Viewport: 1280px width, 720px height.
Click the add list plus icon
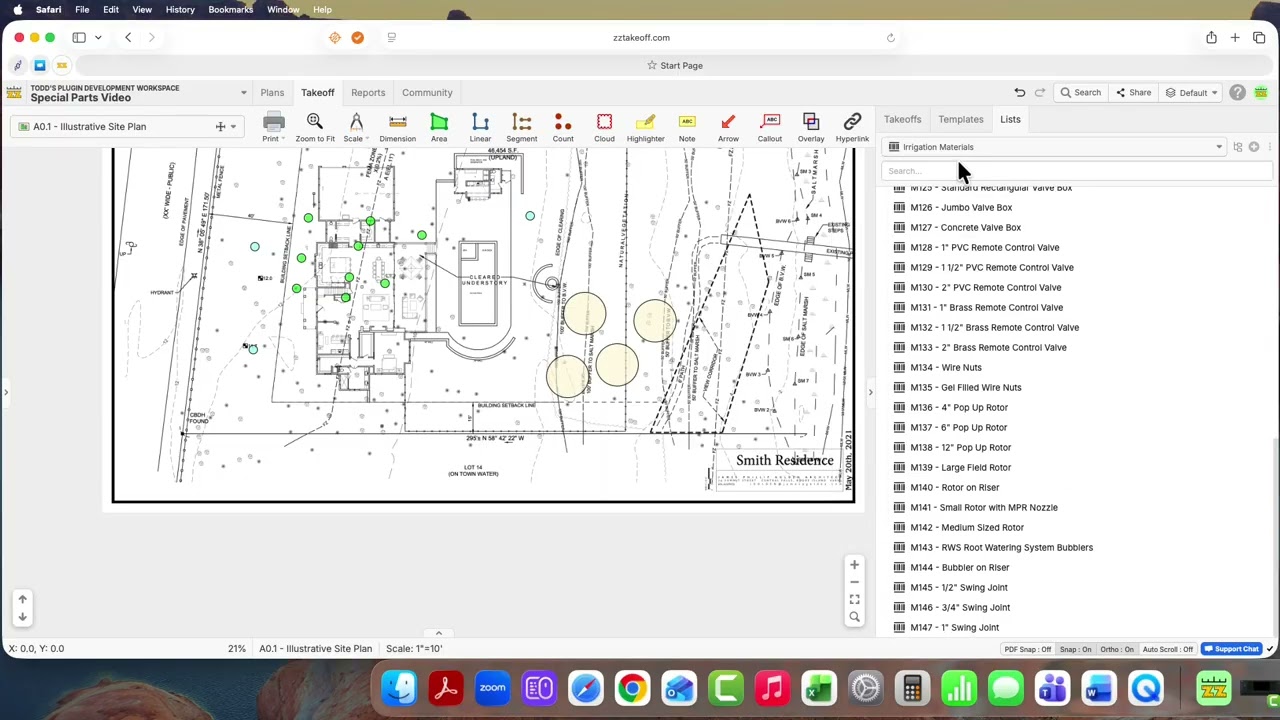point(1254,147)
